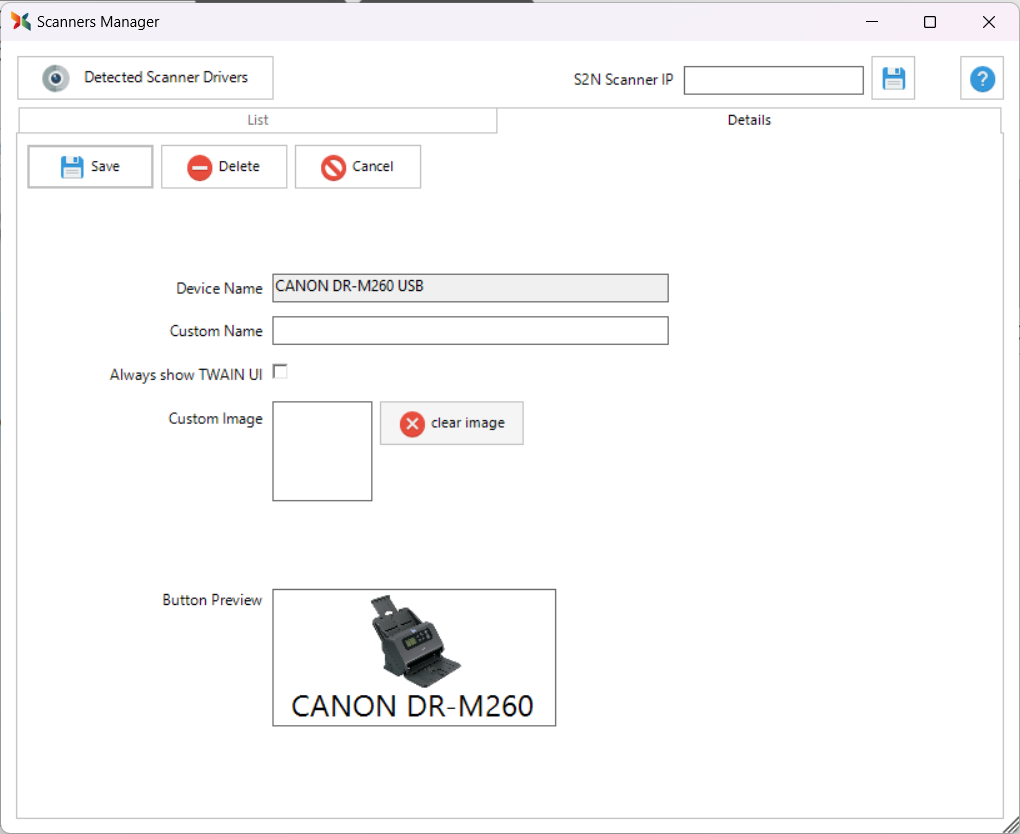
Task: Click the Scanners Manager title bar text
Action: [x=98, y=21]
